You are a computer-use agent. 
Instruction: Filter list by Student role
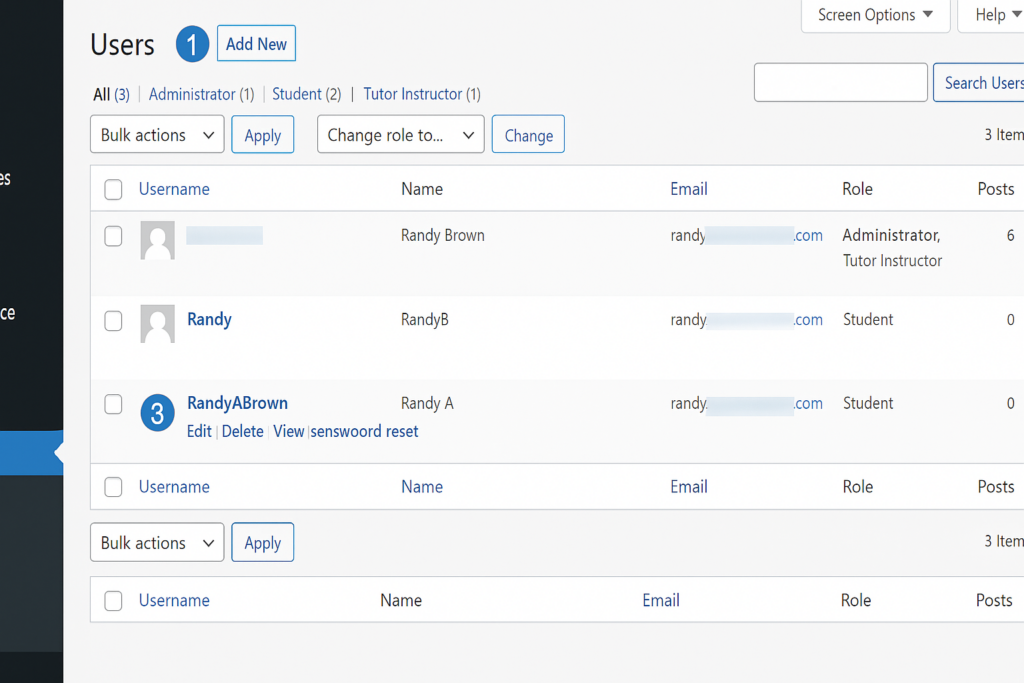[297, 94]
